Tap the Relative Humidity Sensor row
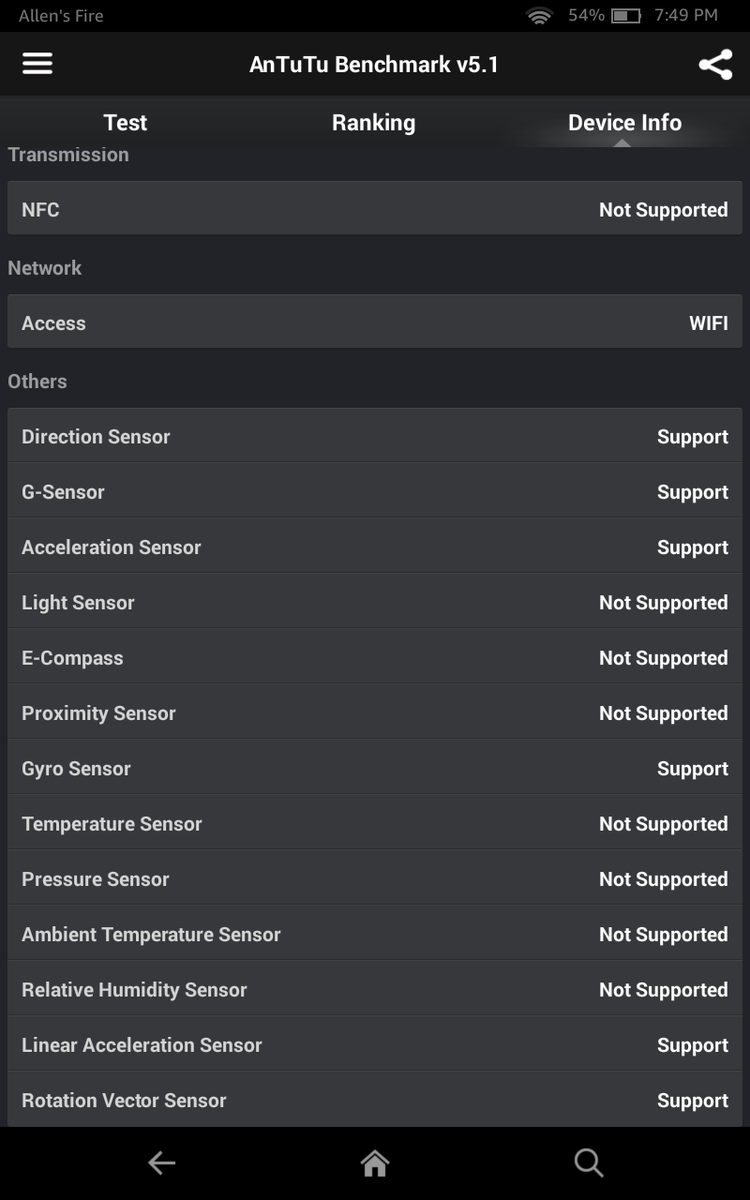Viewport: 750px width, 1200px height. (x=375, y=989)
